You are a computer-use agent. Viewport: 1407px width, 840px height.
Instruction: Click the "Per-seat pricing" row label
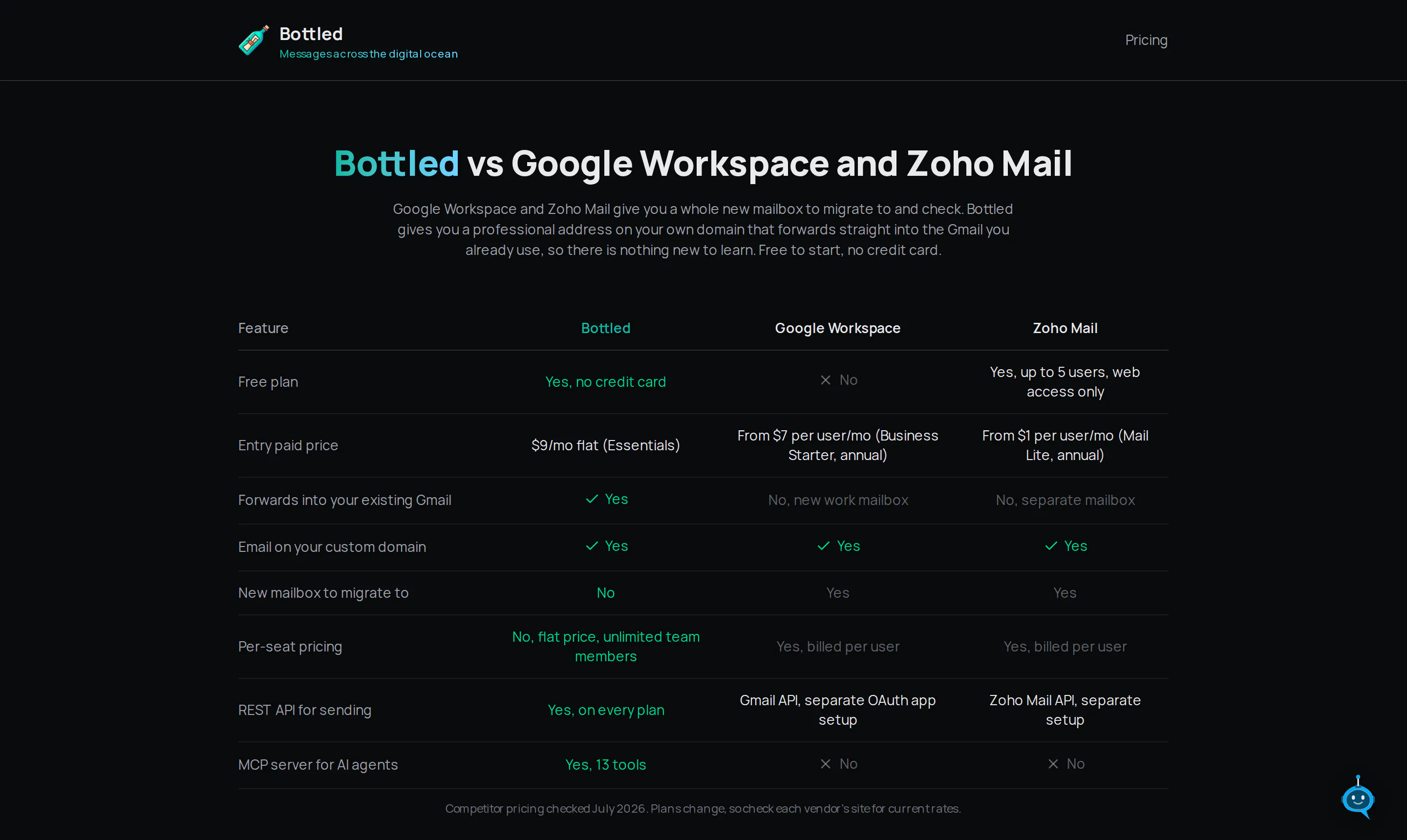[290, 647]
